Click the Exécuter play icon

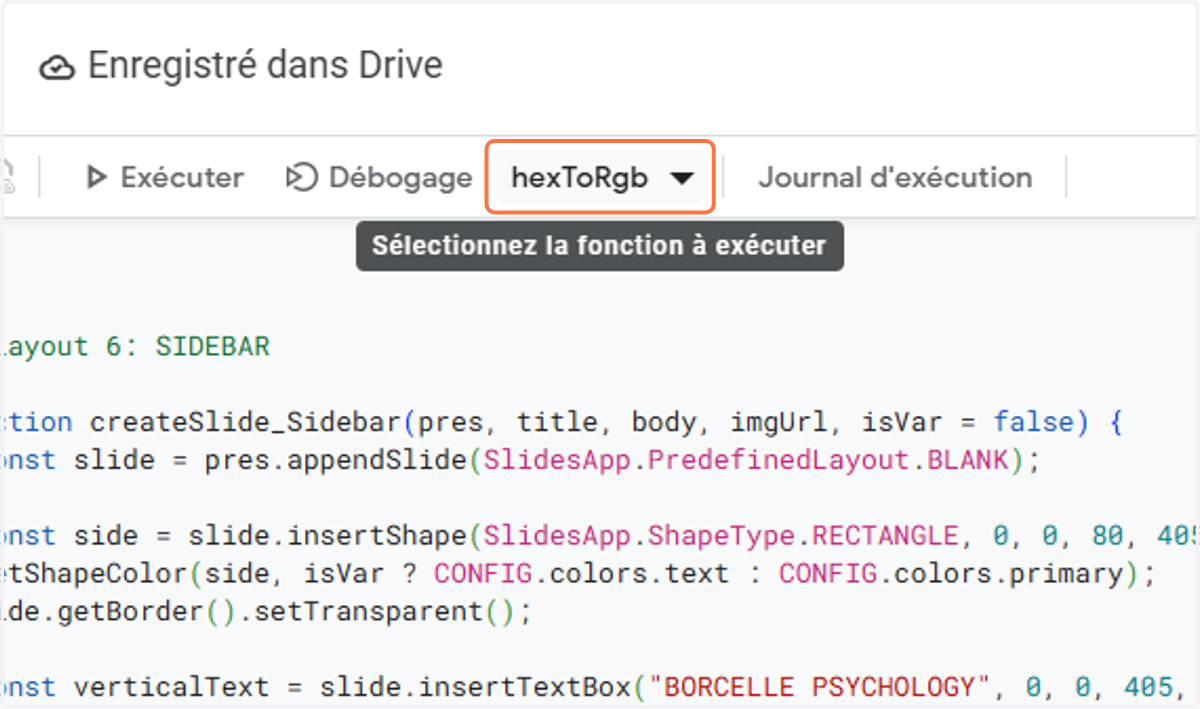tap(97, 178)
